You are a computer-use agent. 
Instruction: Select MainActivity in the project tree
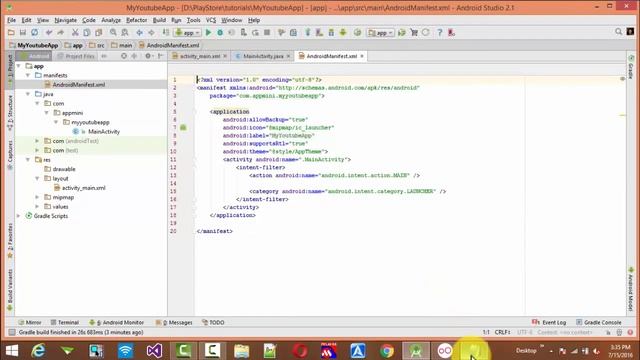pos(104,131)
